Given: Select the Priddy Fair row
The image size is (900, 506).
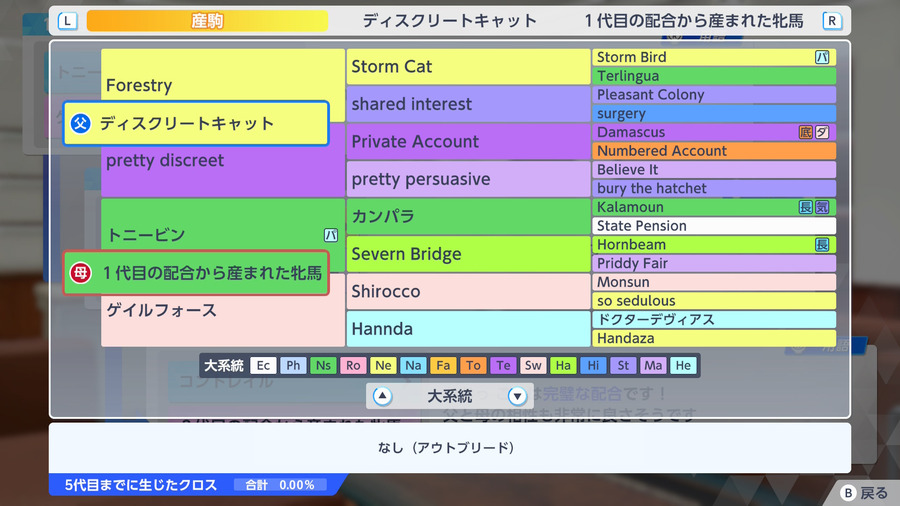Looking at the screenshot, I should (x=714, y=263).
